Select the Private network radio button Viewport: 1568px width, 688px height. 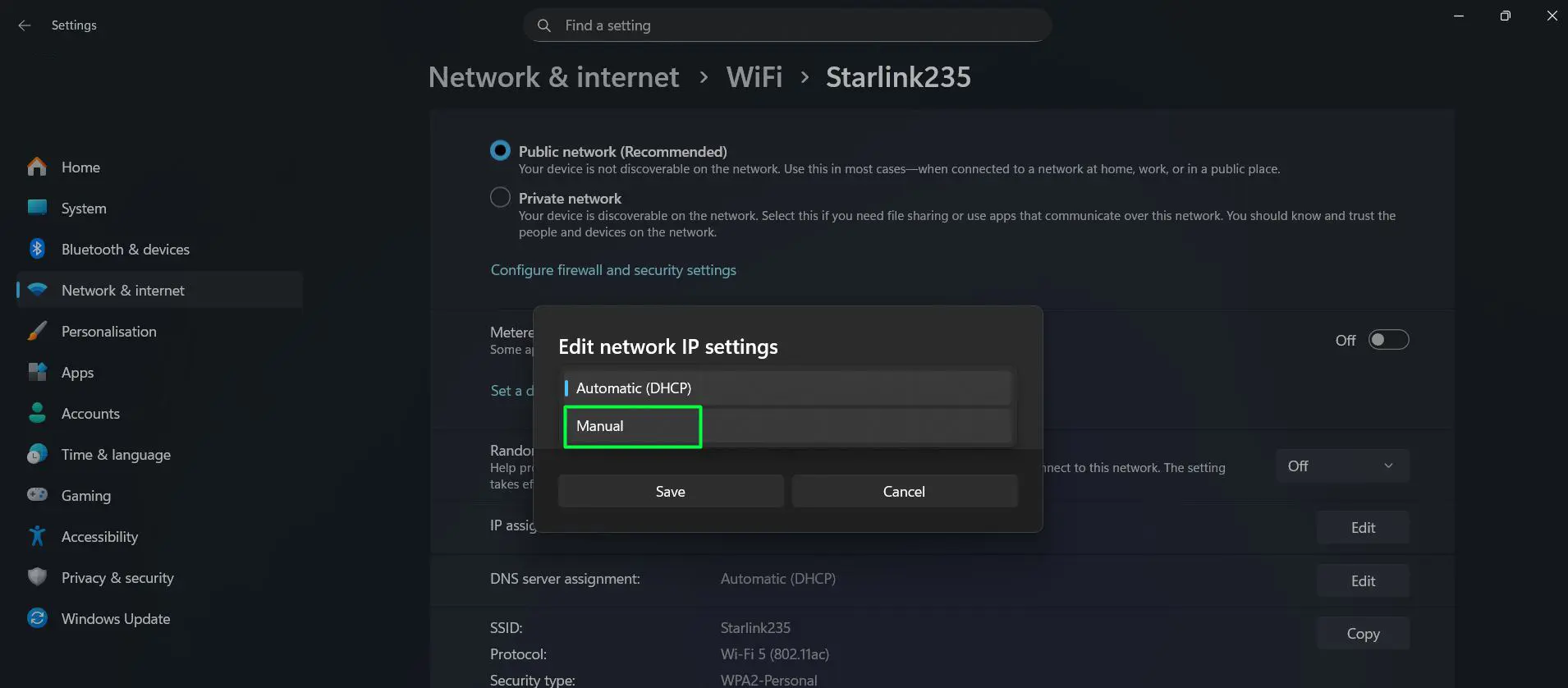click(500, 197)
